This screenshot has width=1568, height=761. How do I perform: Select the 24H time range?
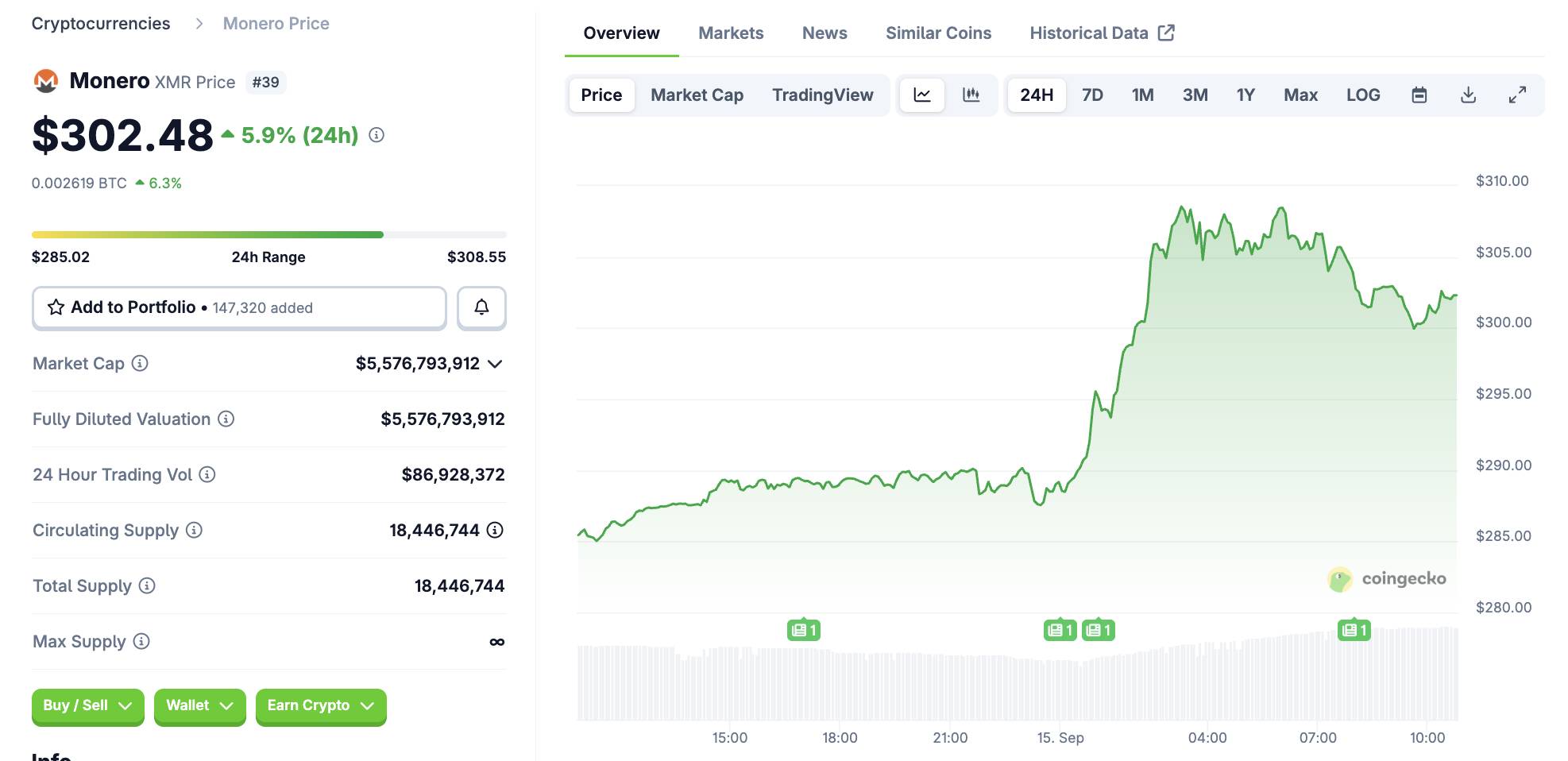pos(1037,95)
